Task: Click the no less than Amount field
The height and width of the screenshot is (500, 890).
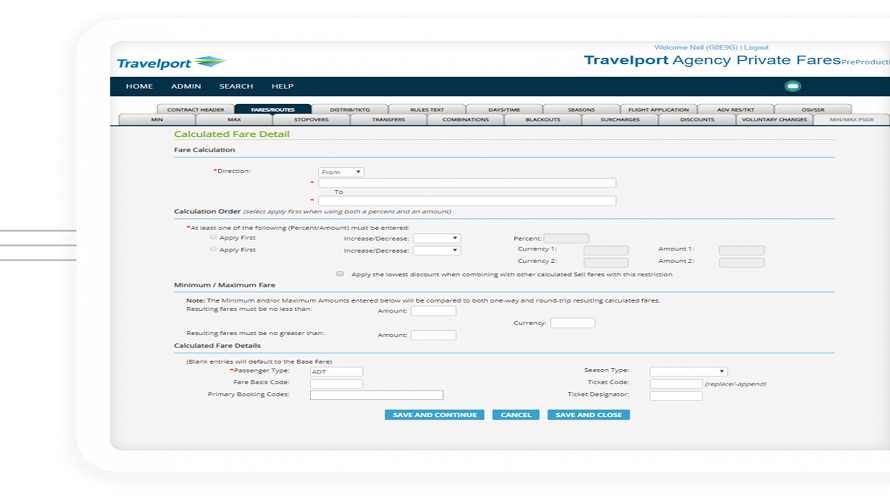Action: (x=433, y=311)
